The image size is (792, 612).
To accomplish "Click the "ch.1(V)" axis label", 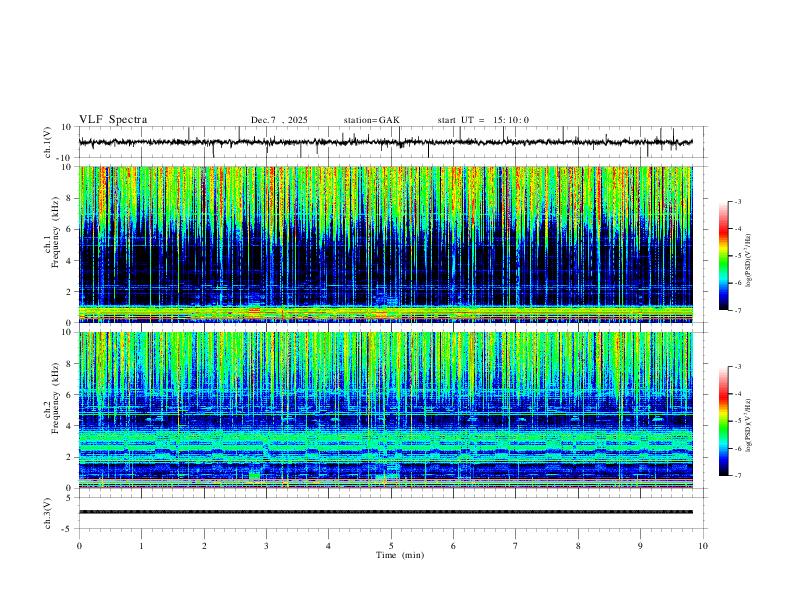I will (x=48, y=142).
